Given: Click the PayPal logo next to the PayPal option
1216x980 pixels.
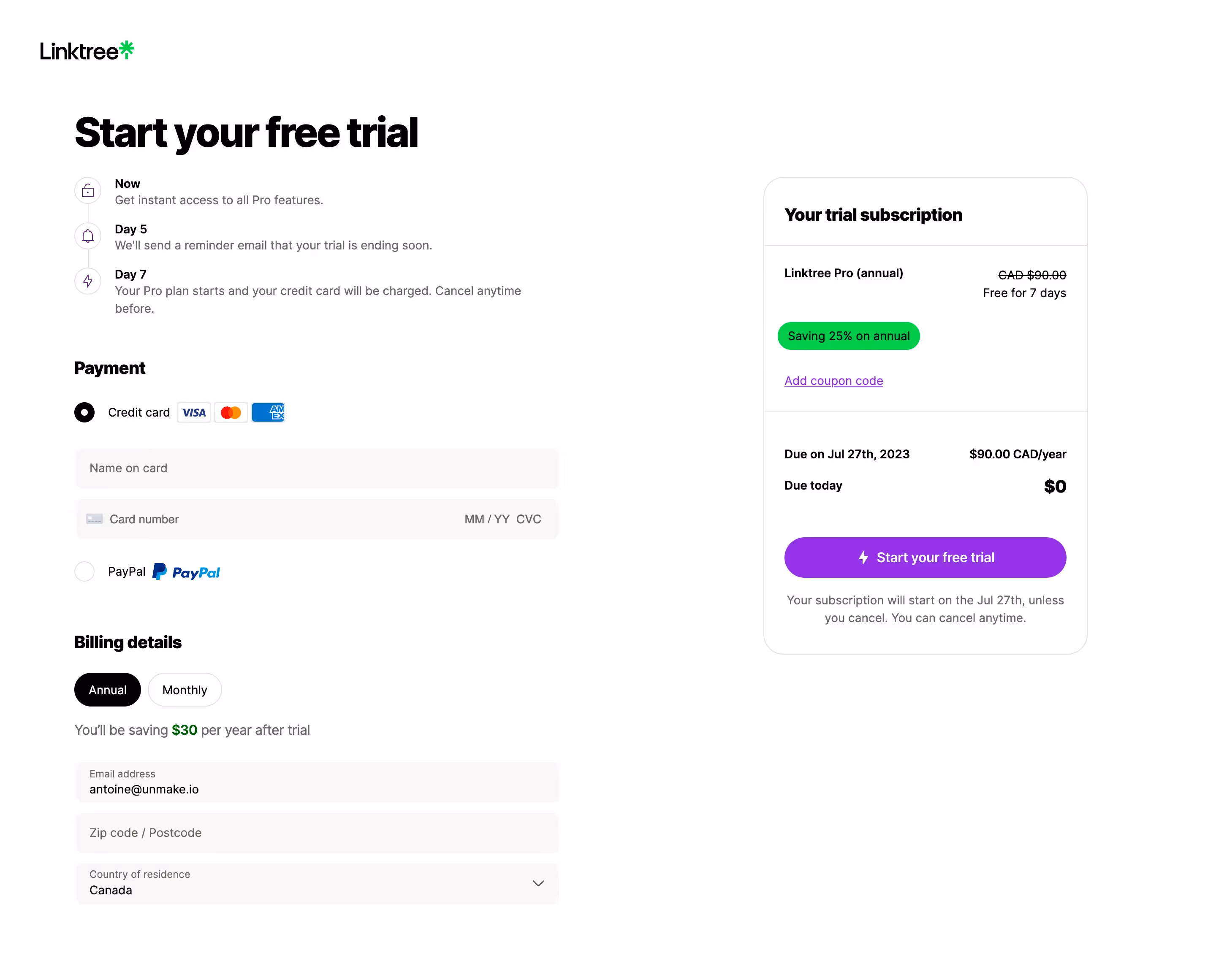Looking at the screenshot, I should click(x=185, y=572).
